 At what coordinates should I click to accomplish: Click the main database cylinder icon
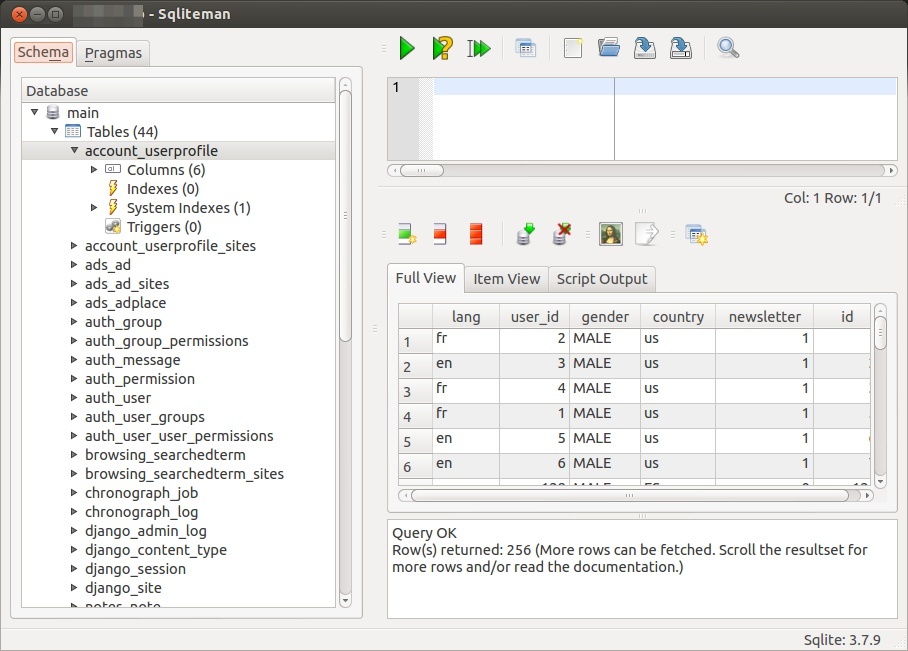53,112
